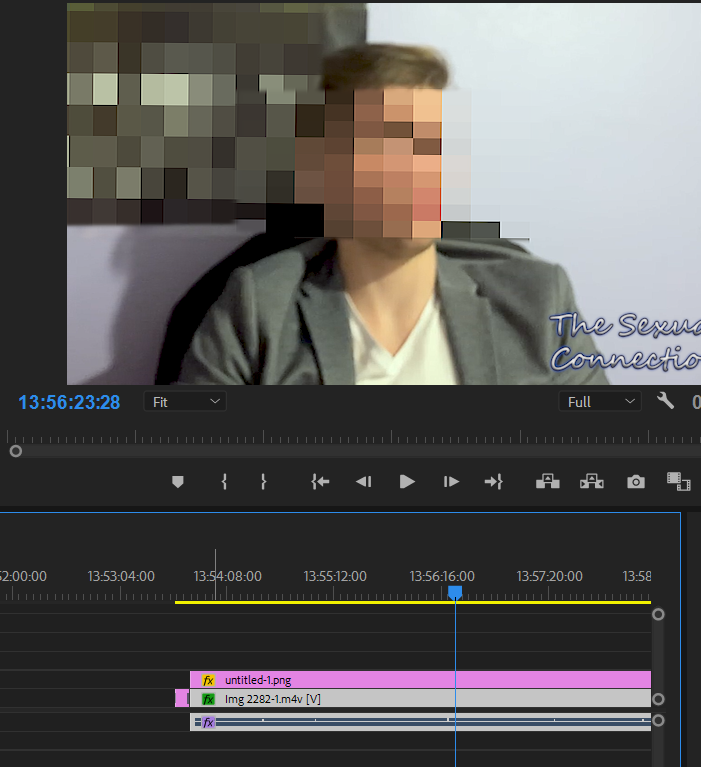701x767 pixels.
Task: Select the untitled-1.png clip
Action: [420, 680]
